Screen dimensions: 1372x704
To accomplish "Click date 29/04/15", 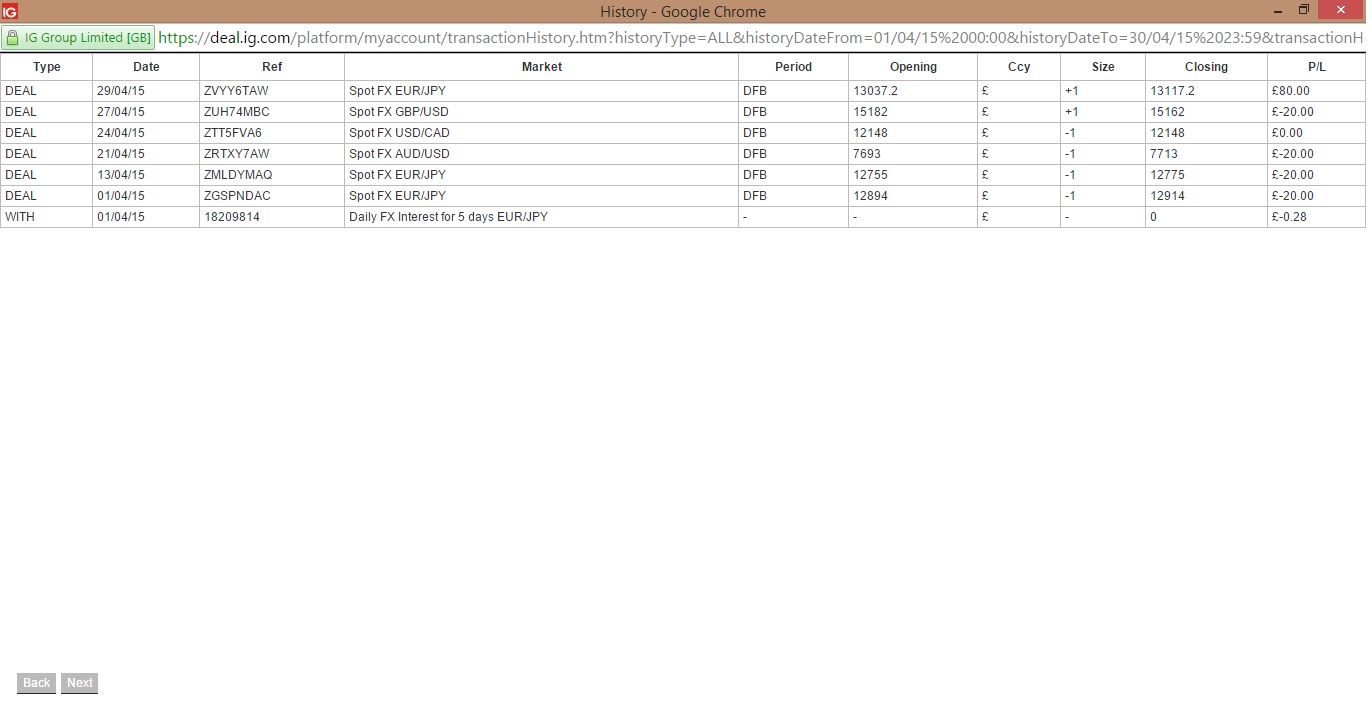I will (x=121, y=91).
